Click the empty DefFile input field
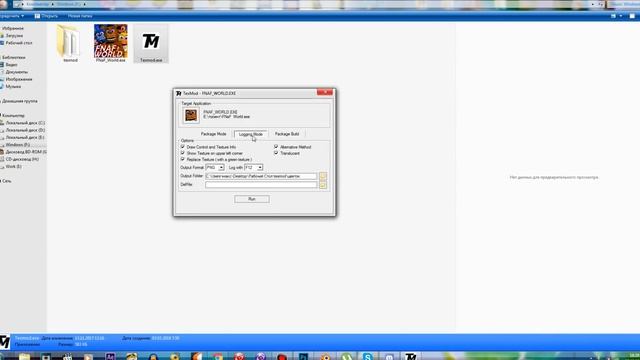This screenshot has width=640, height=360. tap(261, 185)
